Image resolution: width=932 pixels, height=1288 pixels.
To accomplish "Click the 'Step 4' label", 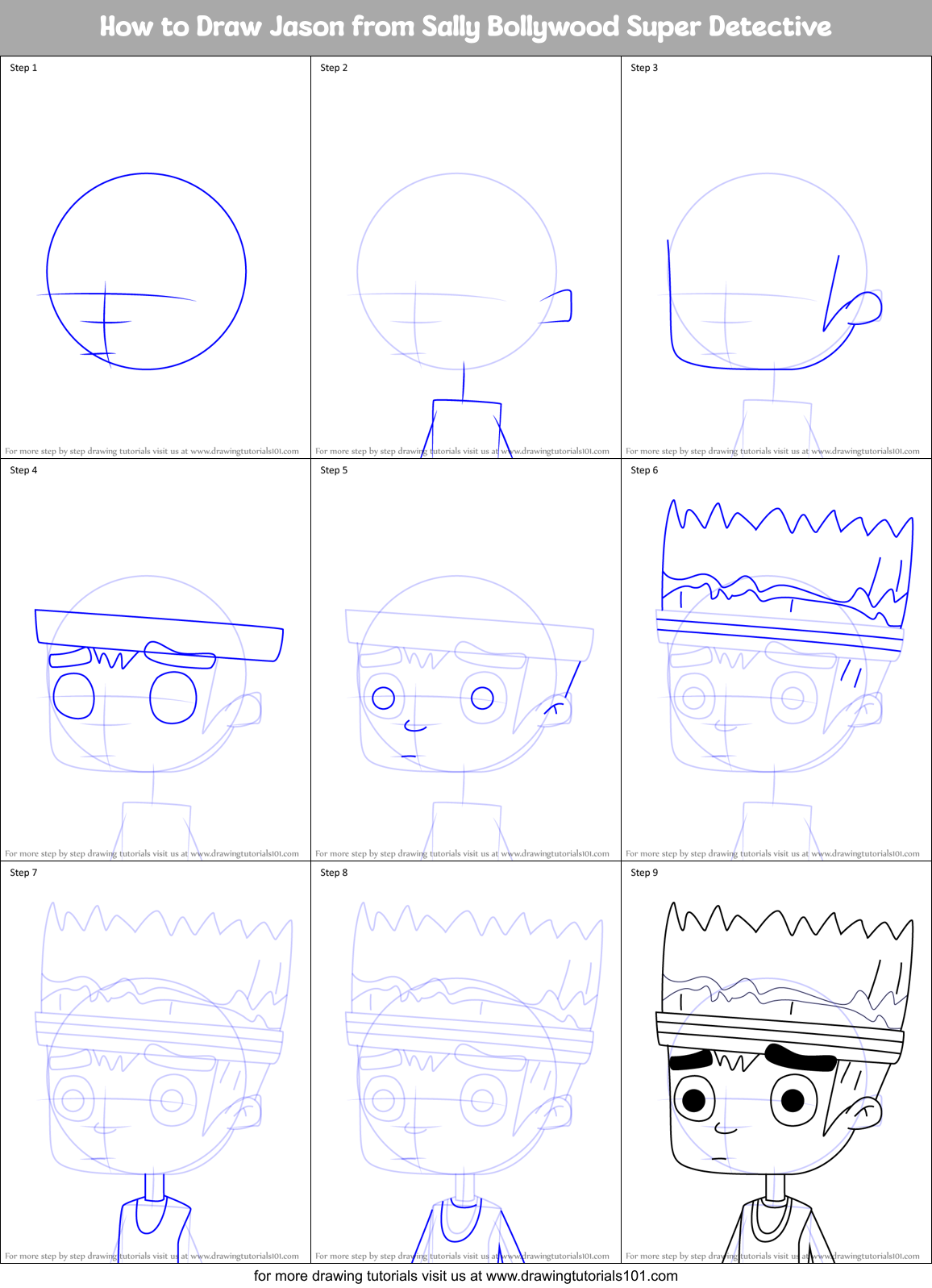I will 23,470.
